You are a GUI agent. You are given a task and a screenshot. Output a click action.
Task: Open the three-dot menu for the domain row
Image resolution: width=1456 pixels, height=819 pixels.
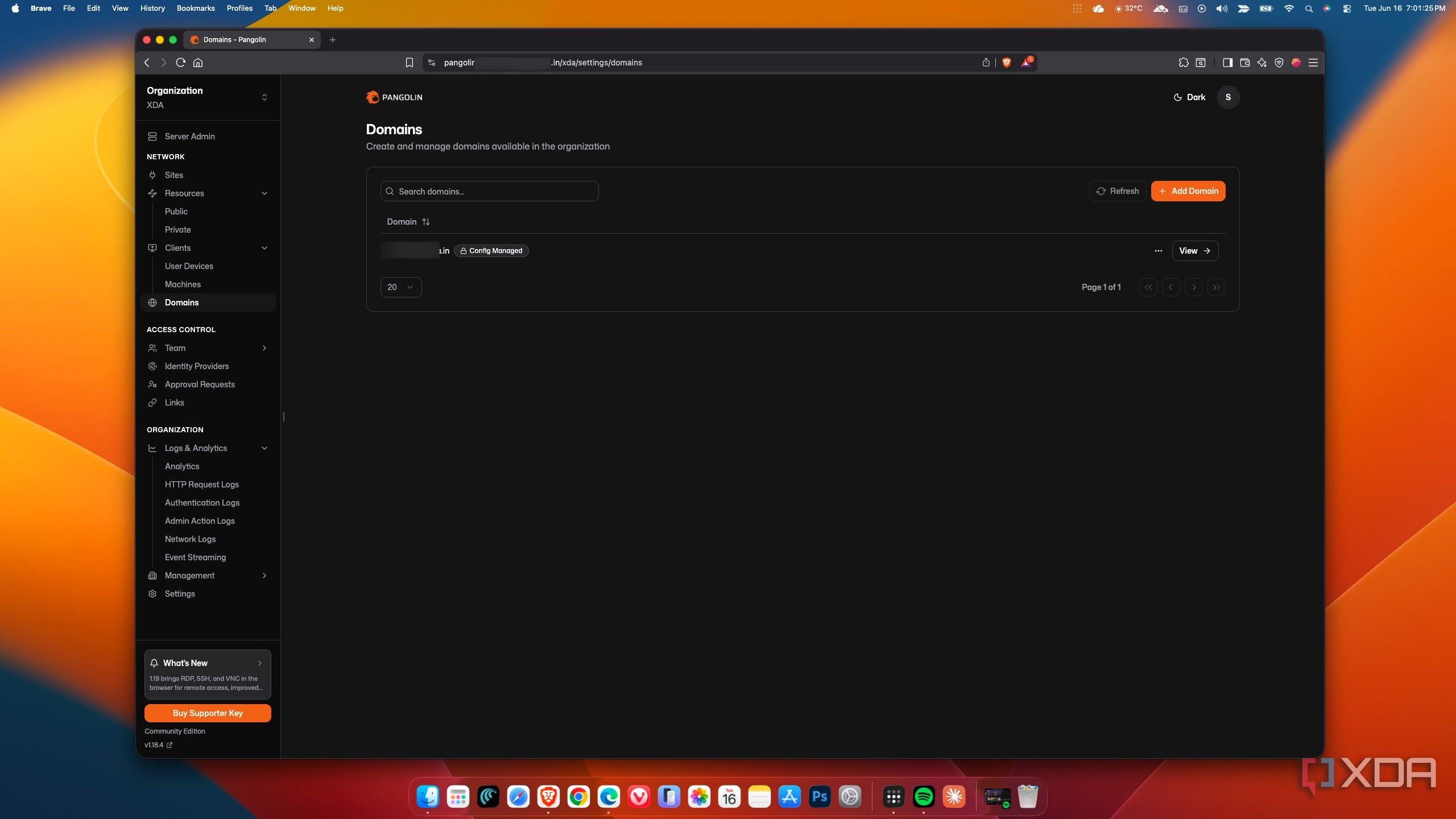1159,251
